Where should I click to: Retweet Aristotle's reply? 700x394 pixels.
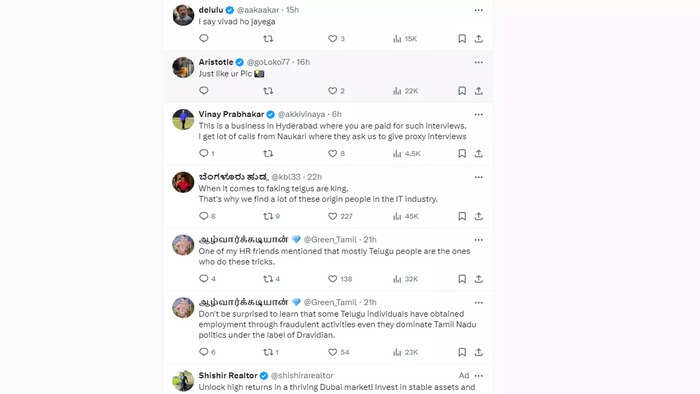(268, 91)
